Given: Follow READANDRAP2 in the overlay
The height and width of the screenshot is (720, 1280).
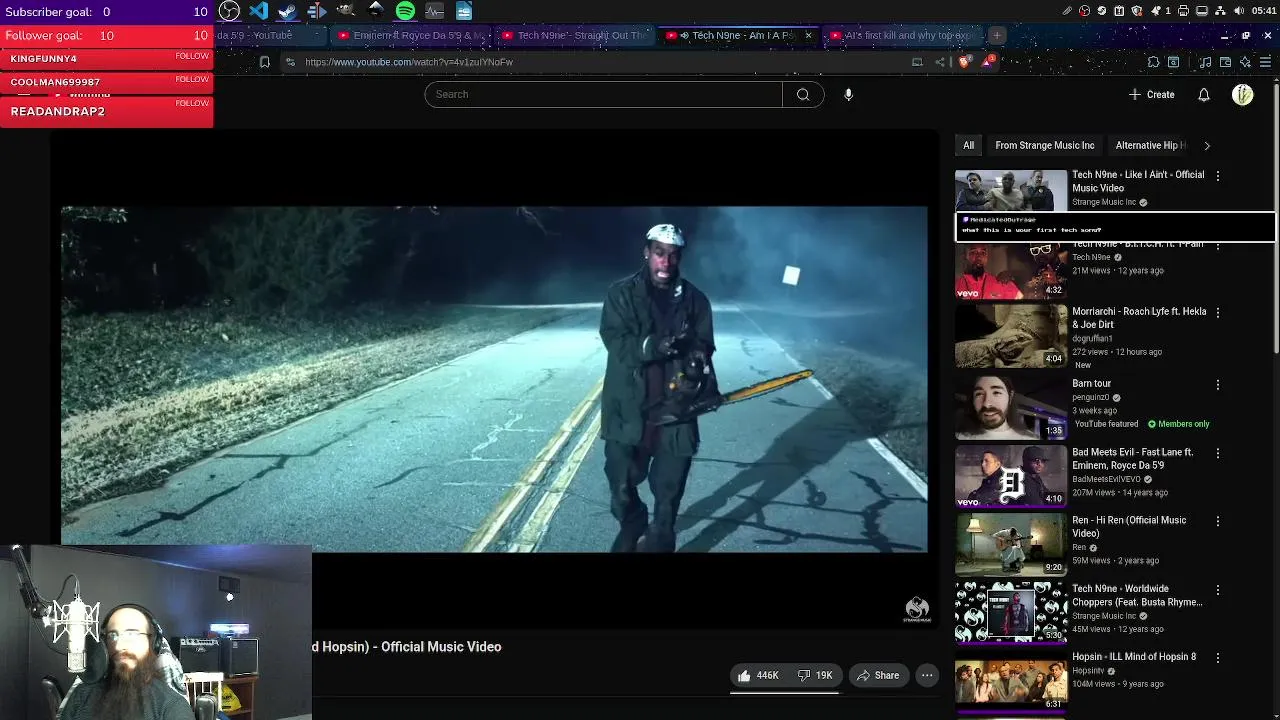Looking at the screenshot, I should pyautogui.click(x=192, y=103).
